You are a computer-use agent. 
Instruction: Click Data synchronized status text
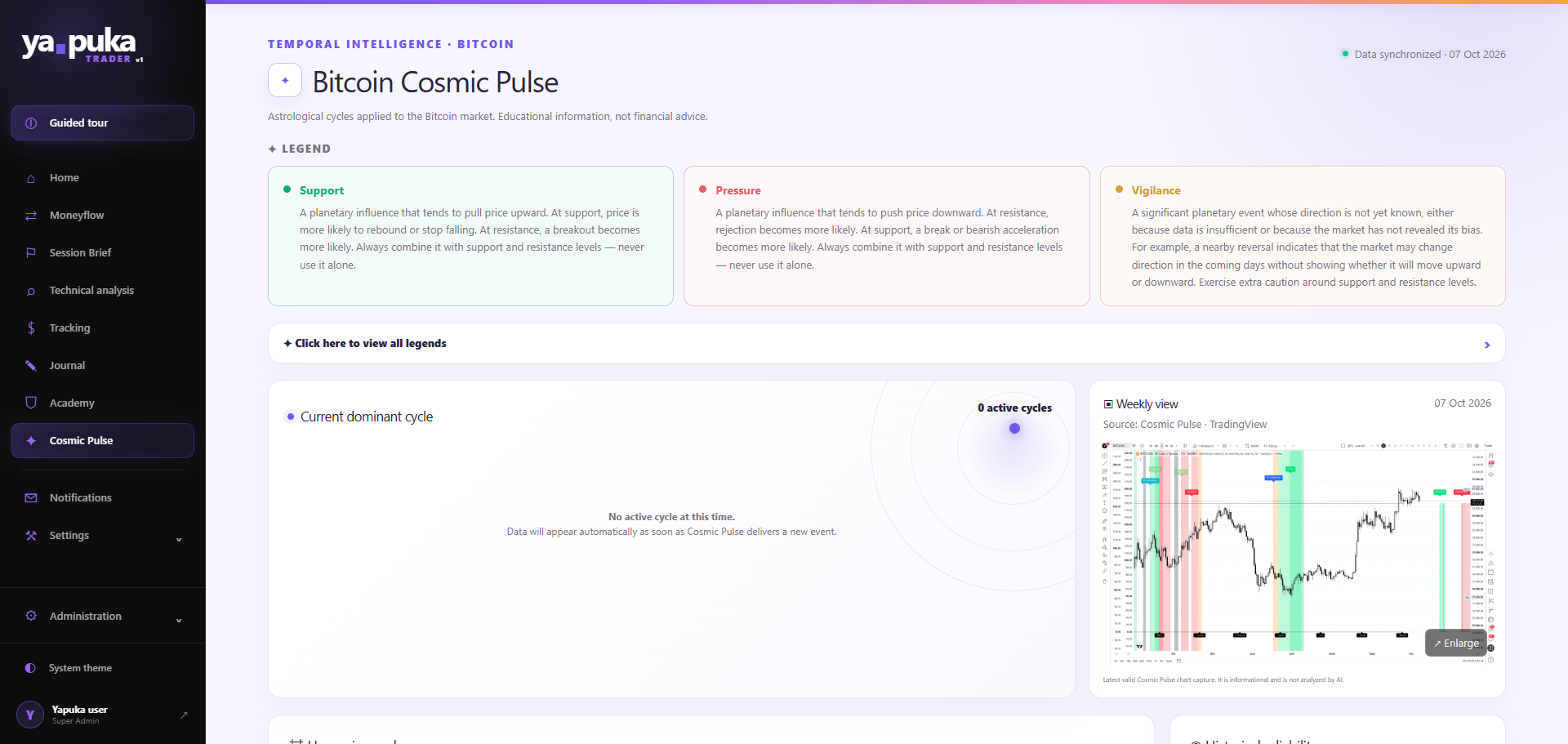(x=1430, y=55)
